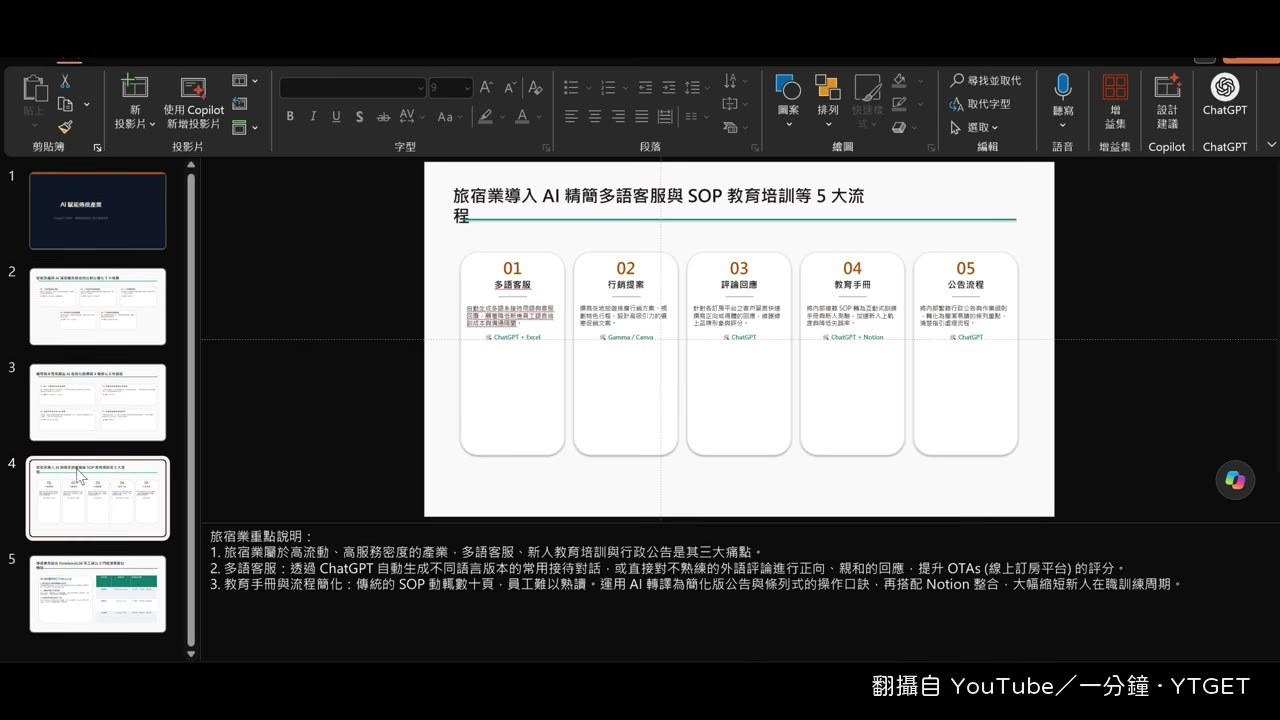Click the text highlight color pen
The height and width of the screenshot is (720, 1280).
click(x=486, y=117)
